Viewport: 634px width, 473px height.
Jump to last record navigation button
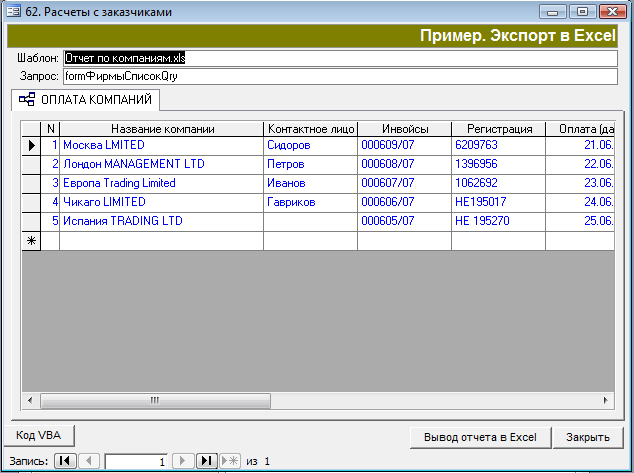(x=206, y=461)
